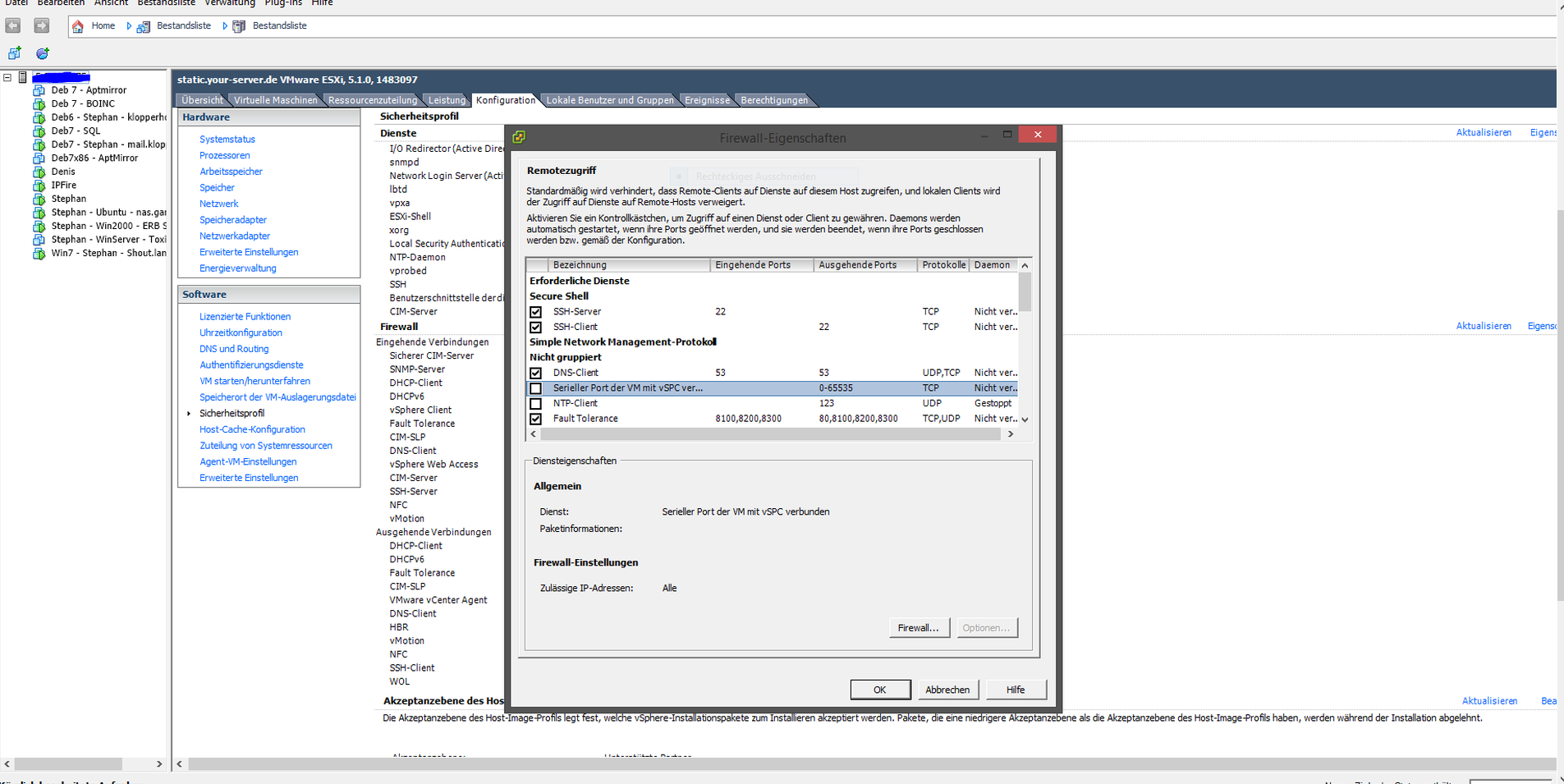Switch to the Ressourcenzuteilung tab
This screenshot has width=1564, height=784.
pyautogui.click(x=373, y=100)
